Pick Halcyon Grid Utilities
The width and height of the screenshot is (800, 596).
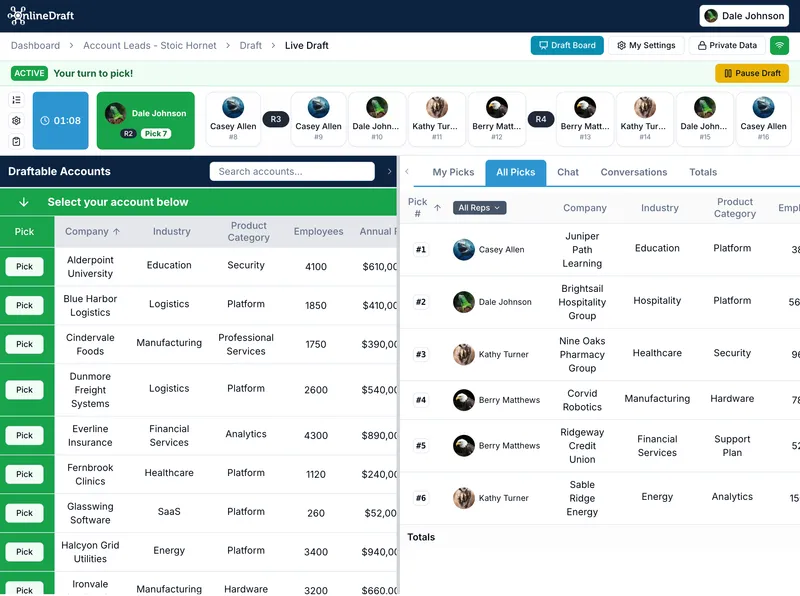(x=24, y=552)
